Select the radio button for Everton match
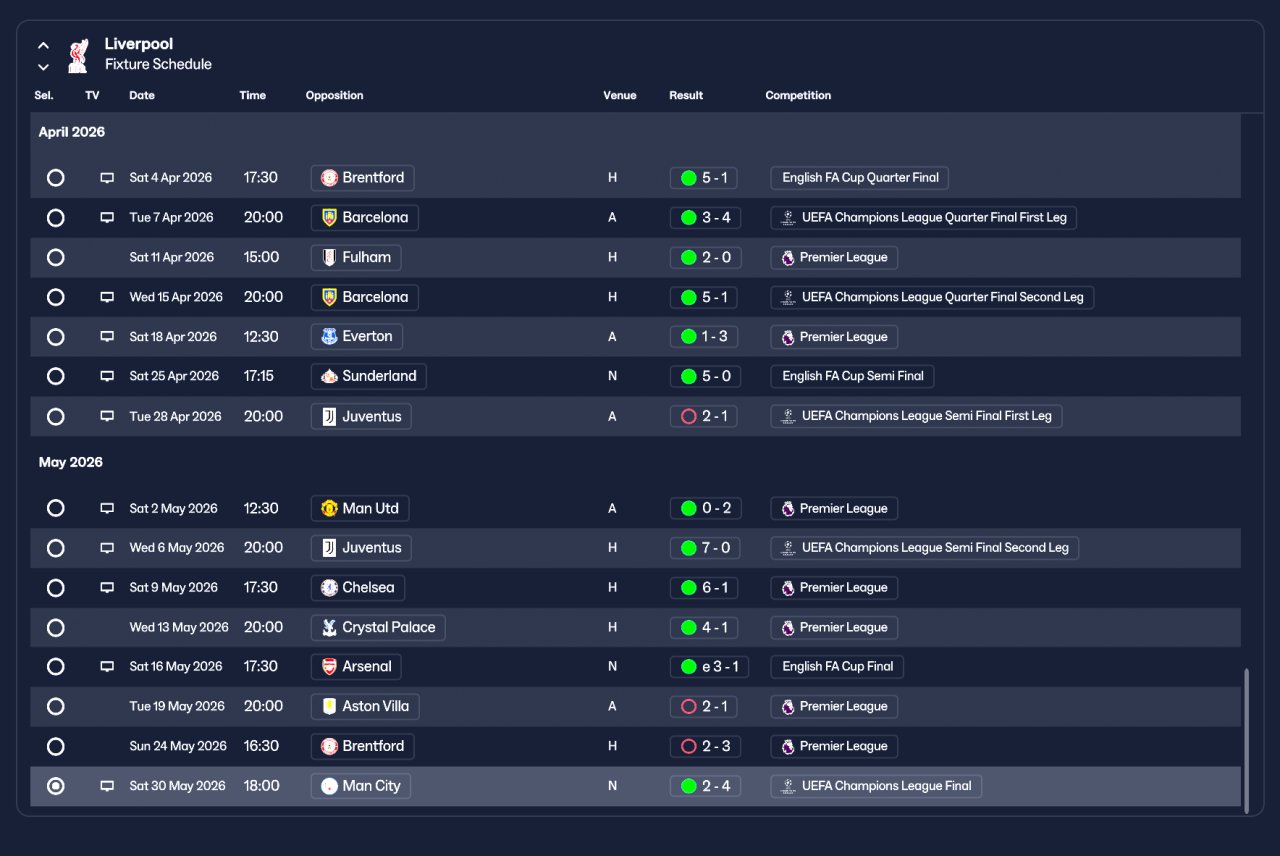Screen dimensions: 1280x856 point(56,337)
